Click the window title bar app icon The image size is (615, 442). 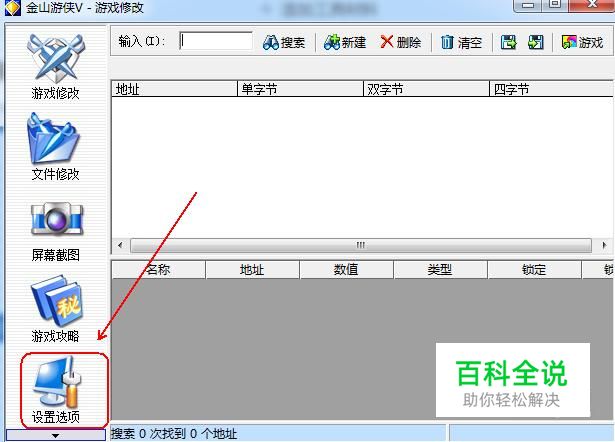(x=12, y=7)
